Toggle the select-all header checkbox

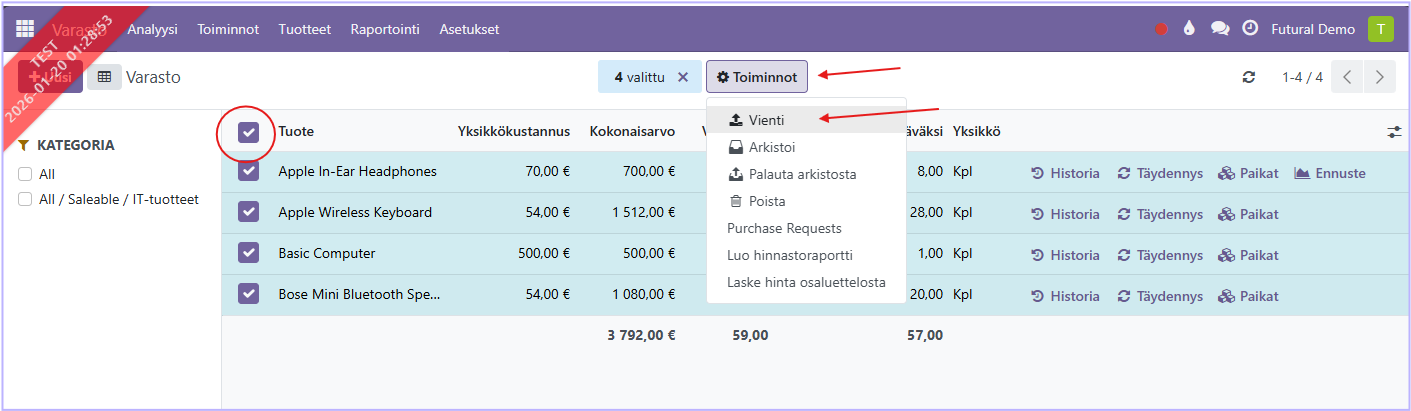pos(249,132)
